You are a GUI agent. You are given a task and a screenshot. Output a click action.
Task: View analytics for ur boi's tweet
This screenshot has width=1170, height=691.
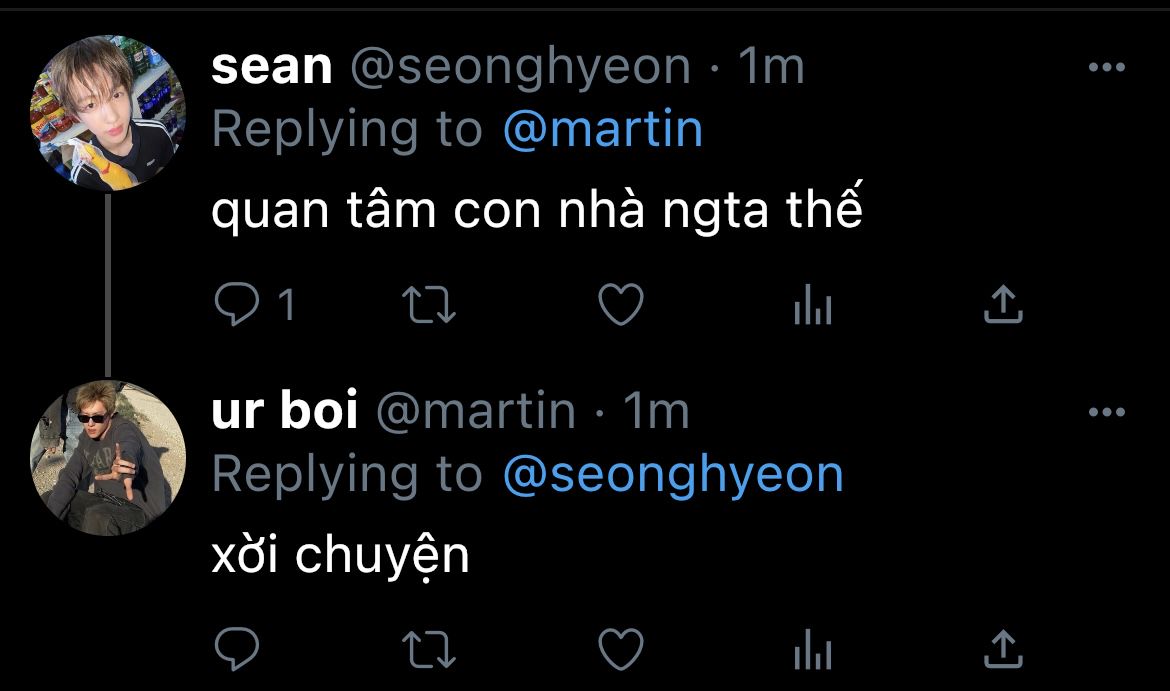[812, 650]
